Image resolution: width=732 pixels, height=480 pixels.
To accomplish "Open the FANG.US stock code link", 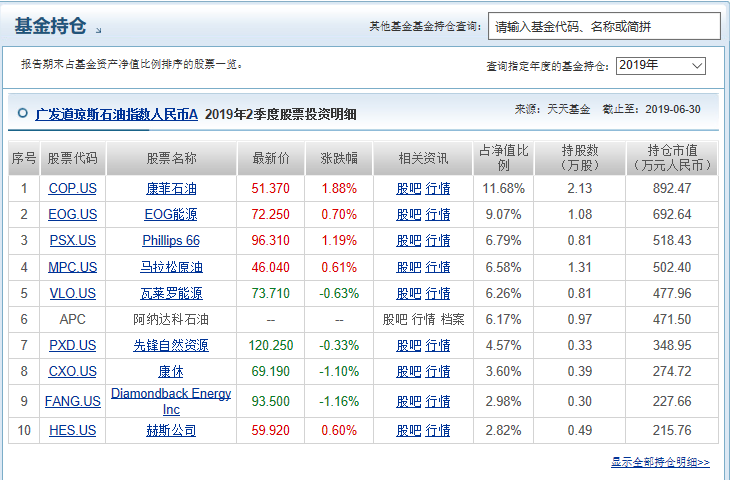I will 72,402.
